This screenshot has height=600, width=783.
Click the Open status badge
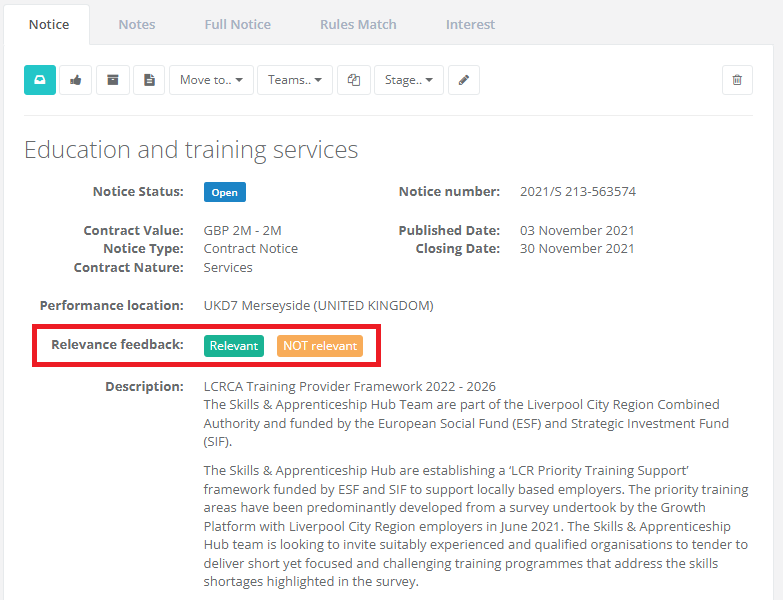(225, 192)
